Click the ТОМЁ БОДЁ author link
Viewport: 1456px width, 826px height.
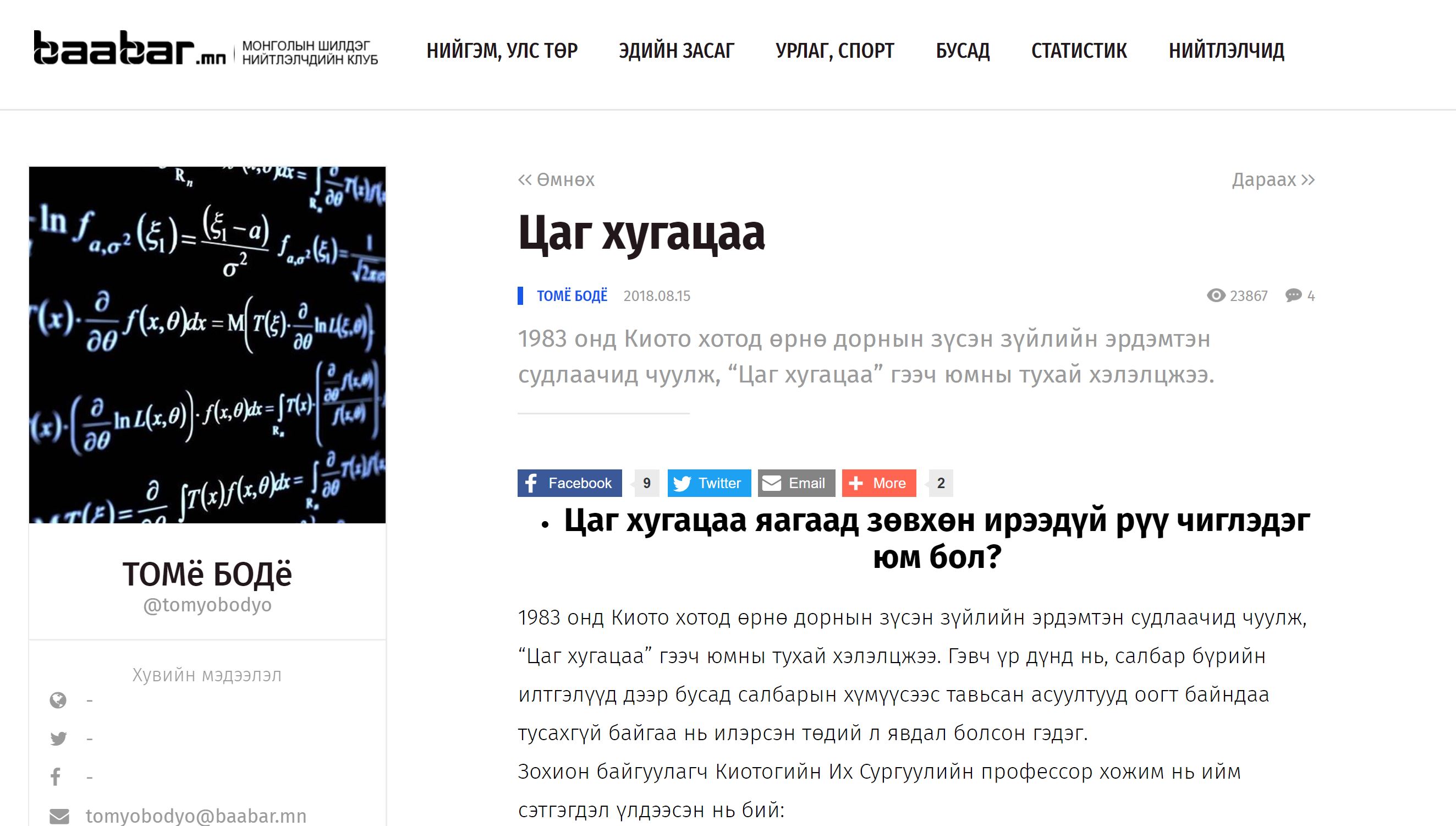click(572, 296)
